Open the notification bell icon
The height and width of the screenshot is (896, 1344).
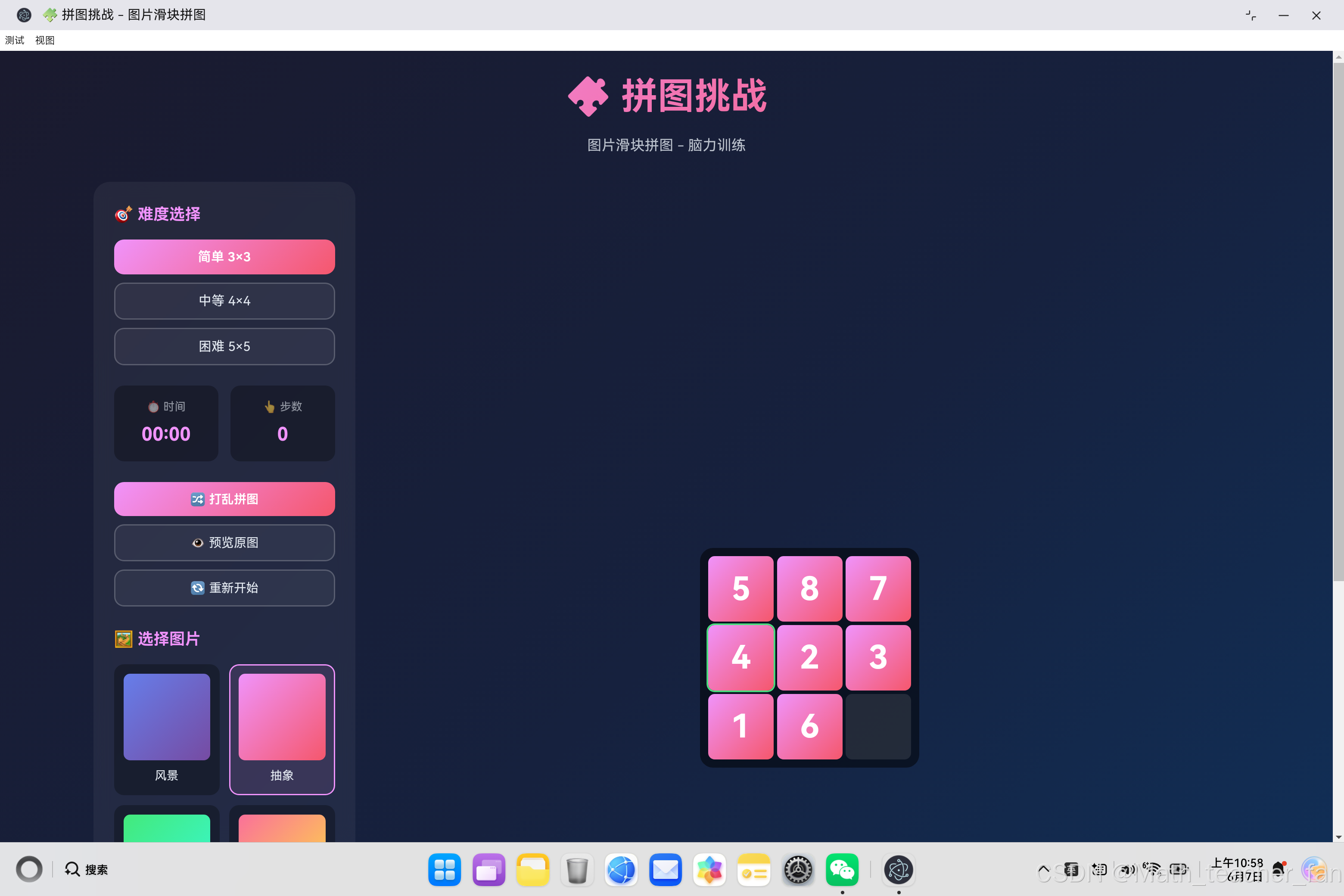tap(1279, 869)
